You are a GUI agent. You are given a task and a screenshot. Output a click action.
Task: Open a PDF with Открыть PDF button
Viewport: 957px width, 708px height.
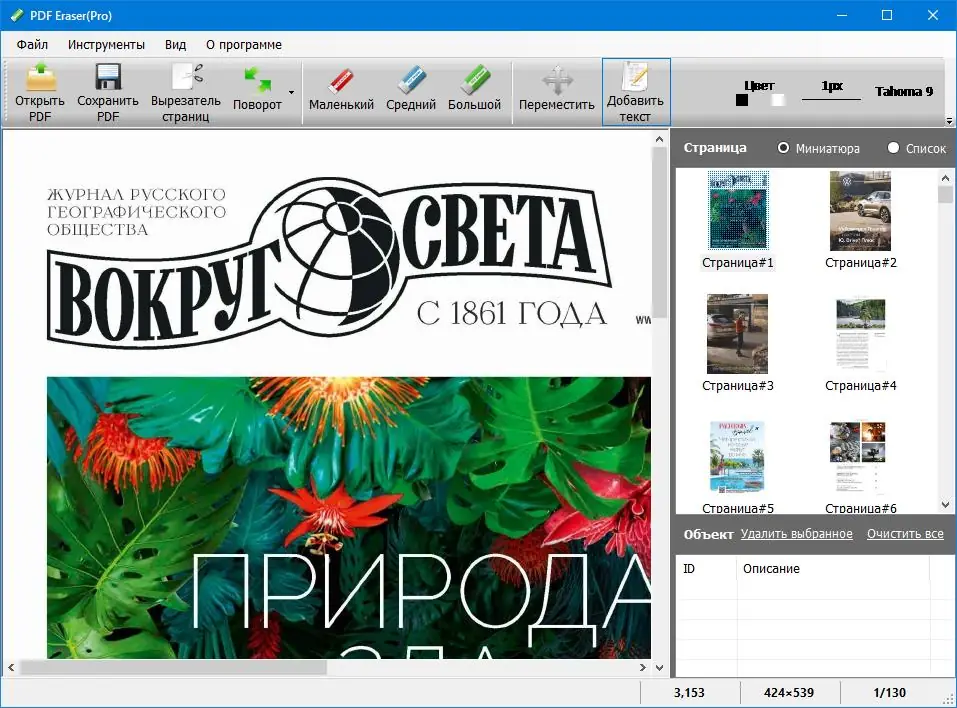tap(40, 92)
